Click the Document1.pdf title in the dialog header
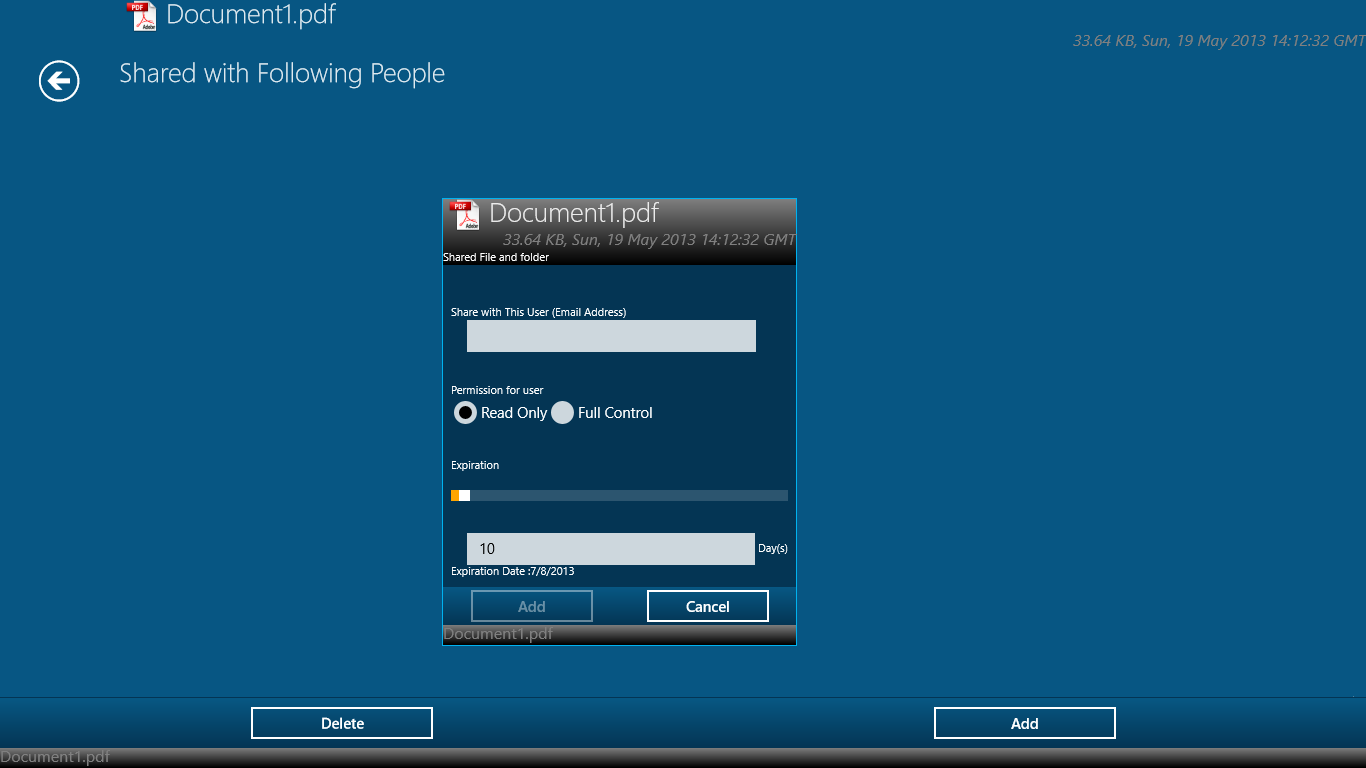This screenshot has width=1366, height=768. pos(574,213)
